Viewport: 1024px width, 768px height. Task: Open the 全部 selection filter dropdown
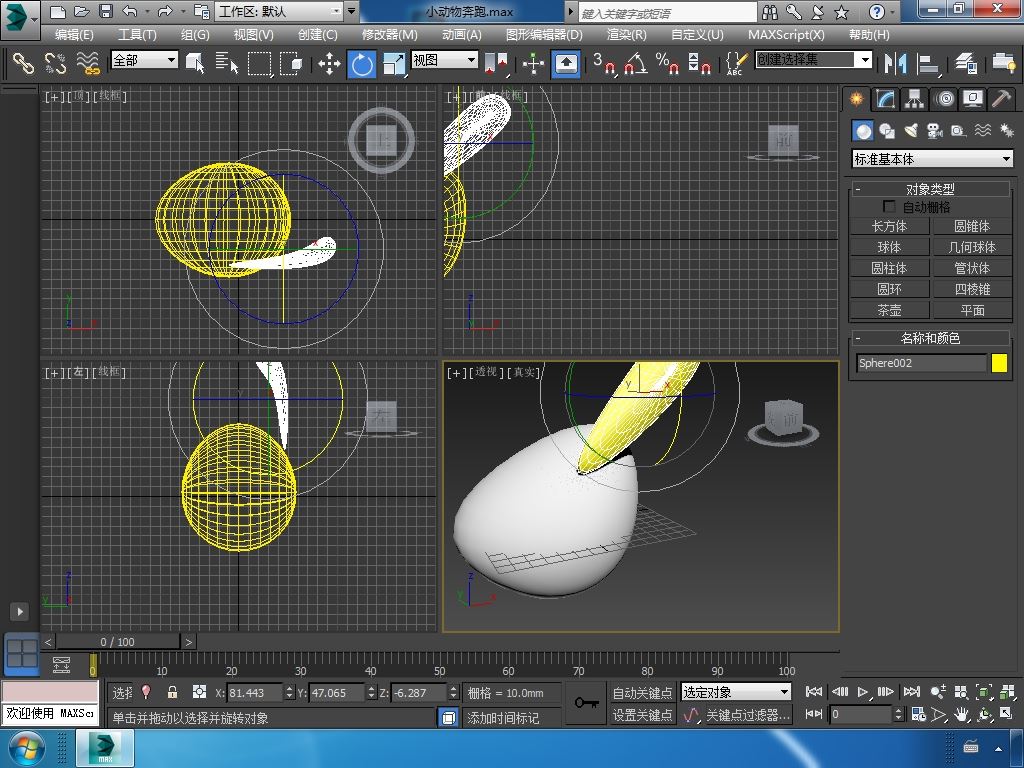point(144,60)
